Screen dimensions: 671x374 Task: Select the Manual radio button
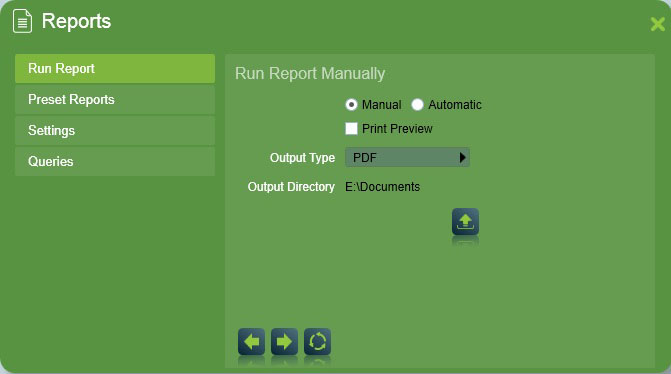click(x=351, y=104)
